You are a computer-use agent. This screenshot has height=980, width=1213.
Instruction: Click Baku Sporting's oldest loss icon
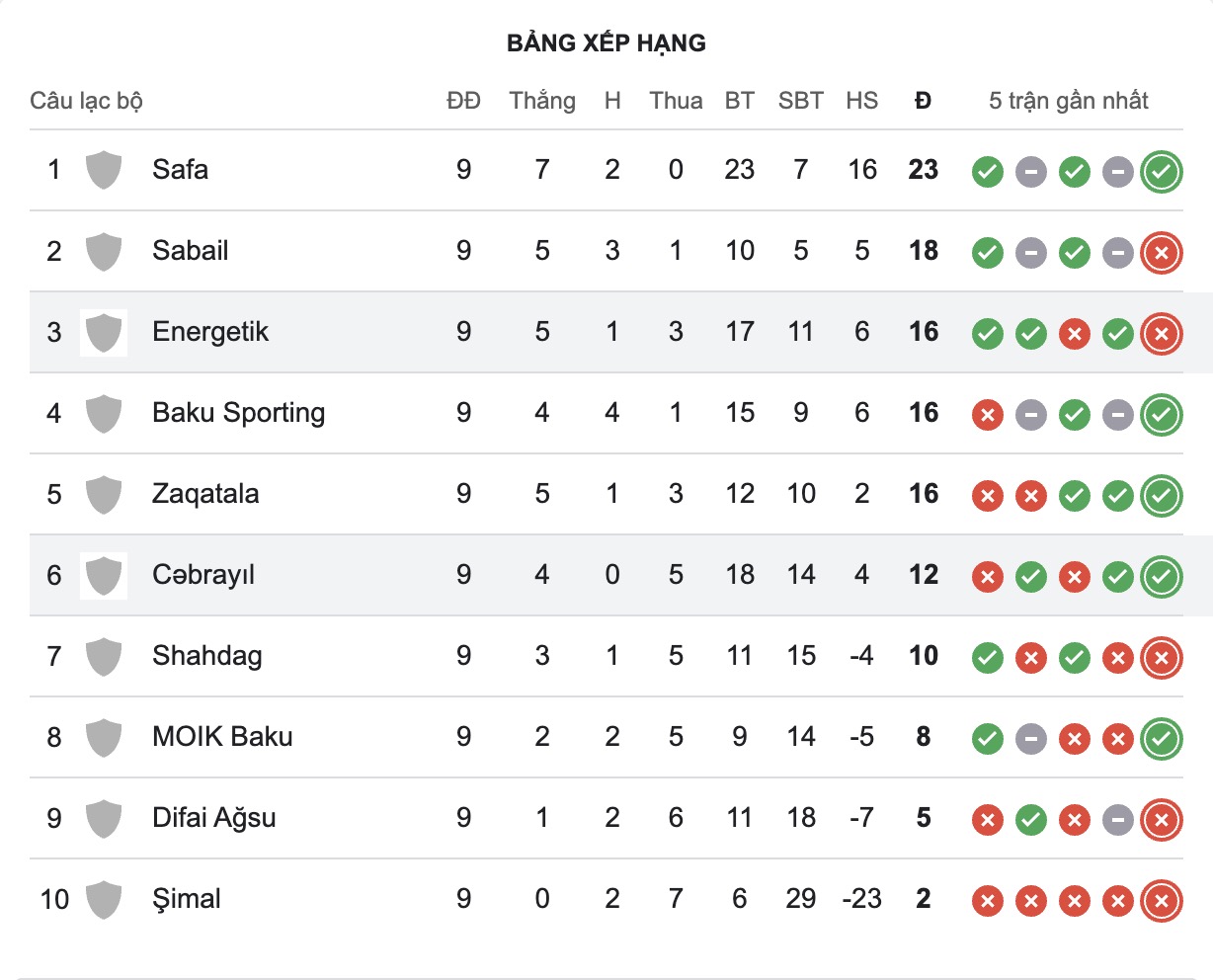[987, 415]
